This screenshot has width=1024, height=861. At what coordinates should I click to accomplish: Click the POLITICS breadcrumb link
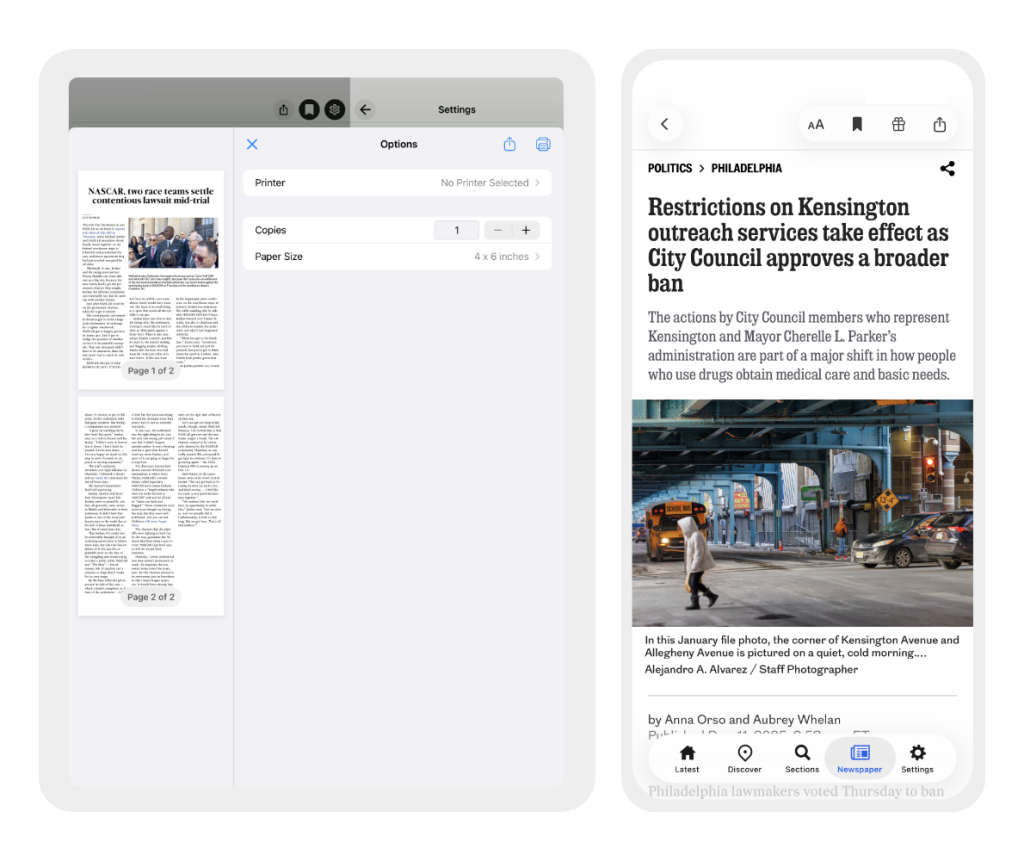[x=670, y=169]
